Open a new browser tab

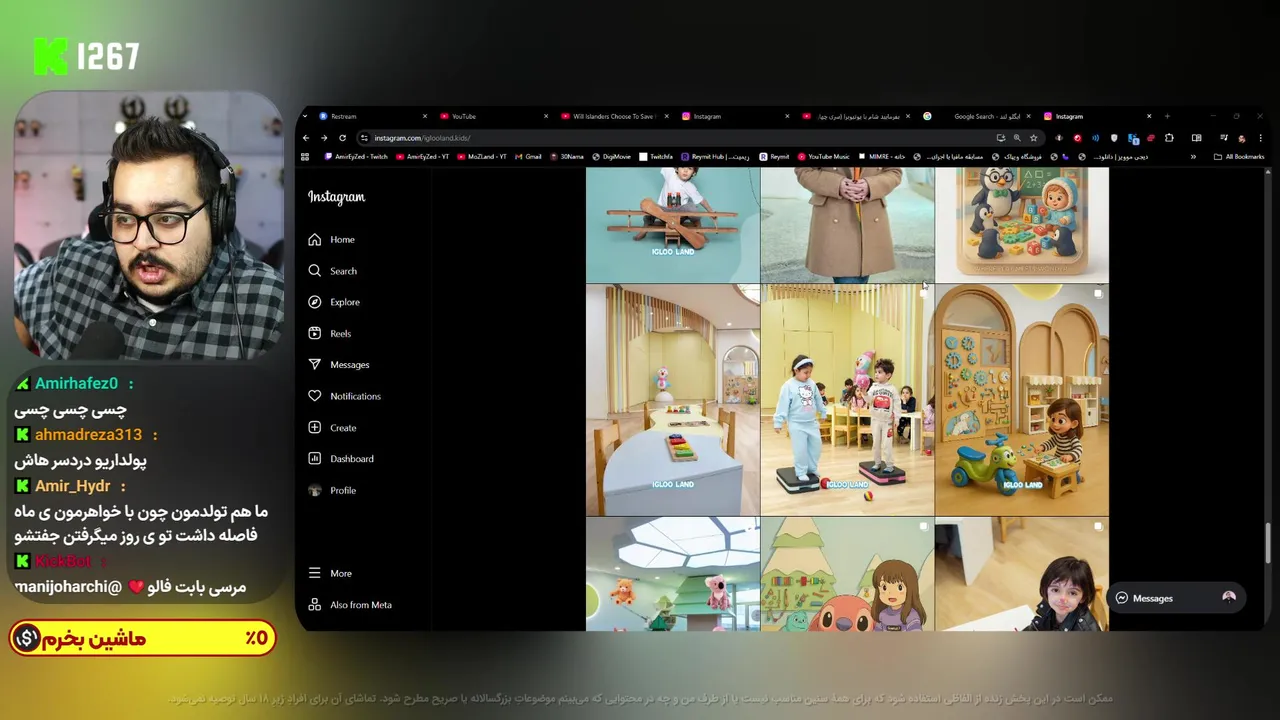pos(1167,116)
